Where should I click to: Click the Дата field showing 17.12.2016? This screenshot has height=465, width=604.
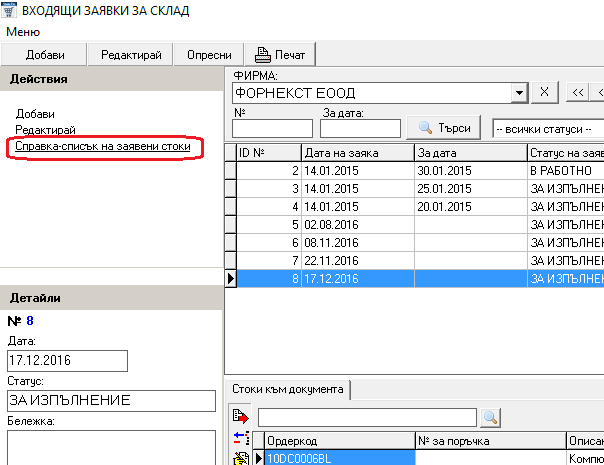pos(67,361)
